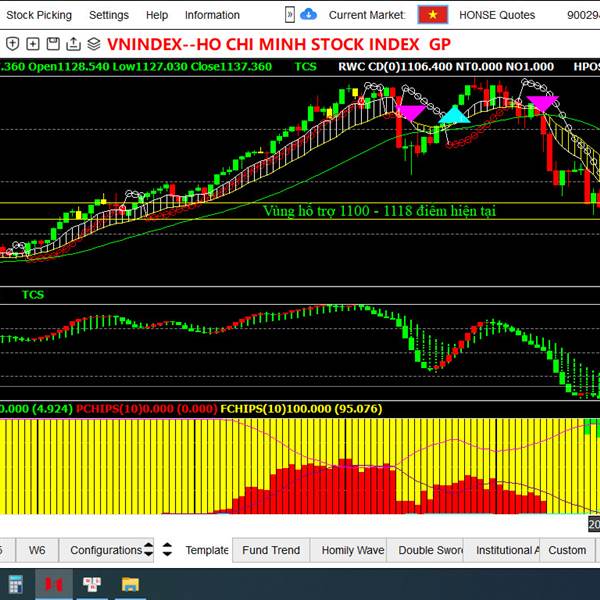This screenshot has width=600, height=600.
Task: Click the blue cloud download icon
Action: (x=308, y=15)
